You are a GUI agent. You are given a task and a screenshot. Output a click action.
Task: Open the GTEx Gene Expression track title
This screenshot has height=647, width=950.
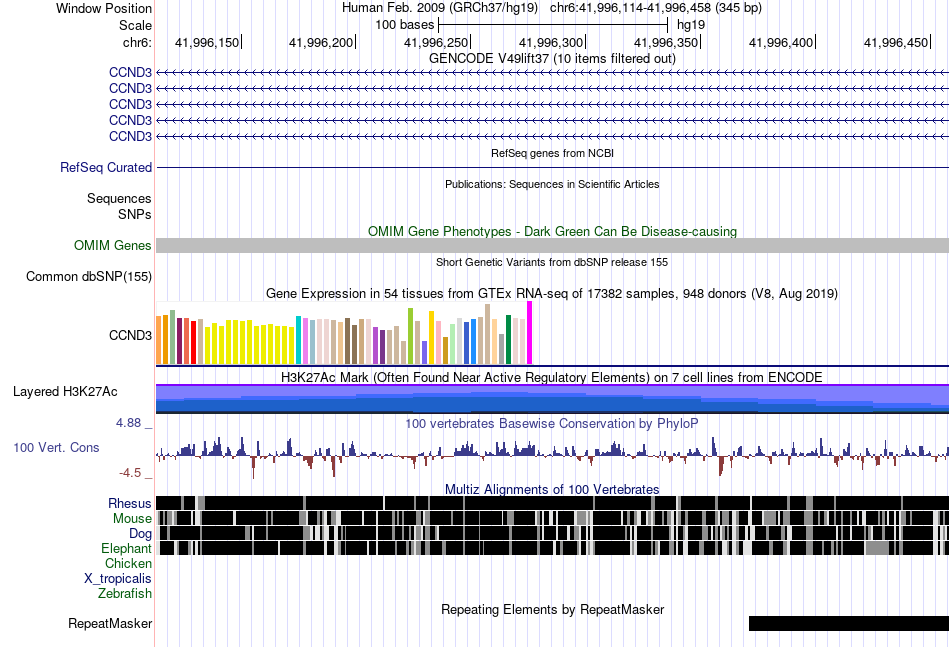(552, 294)
